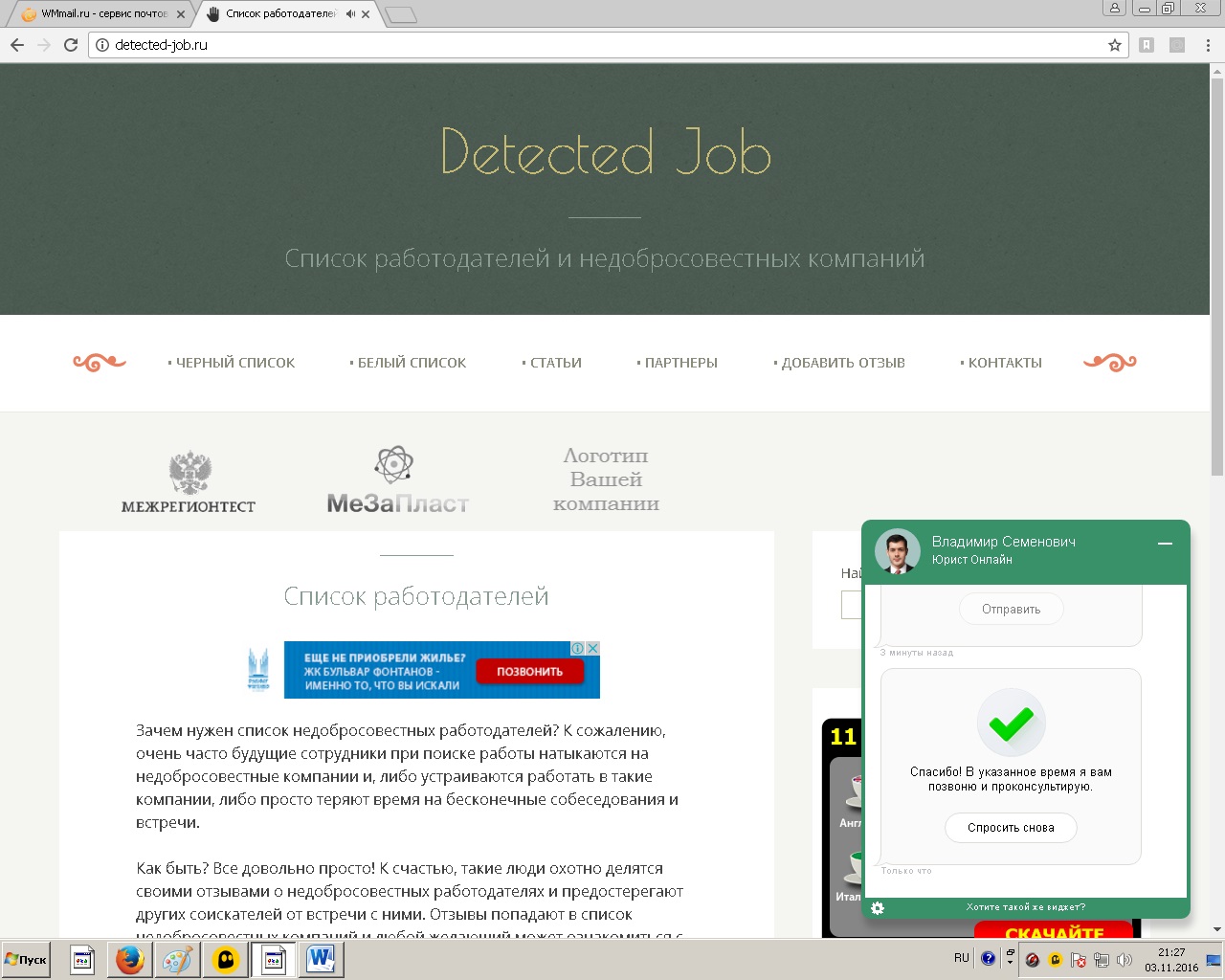Launch Microsoft Word from the taskbar
The image size is (1225, 980).
[321, 959]
